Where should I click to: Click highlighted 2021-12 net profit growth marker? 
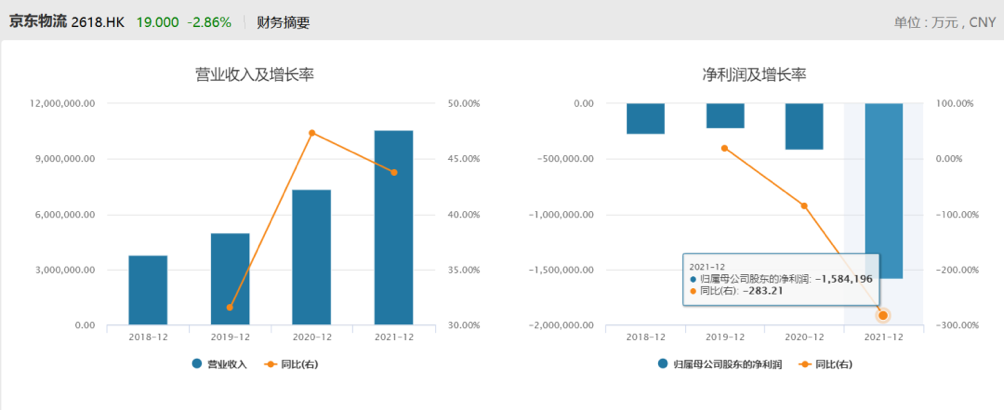point(883,316)
